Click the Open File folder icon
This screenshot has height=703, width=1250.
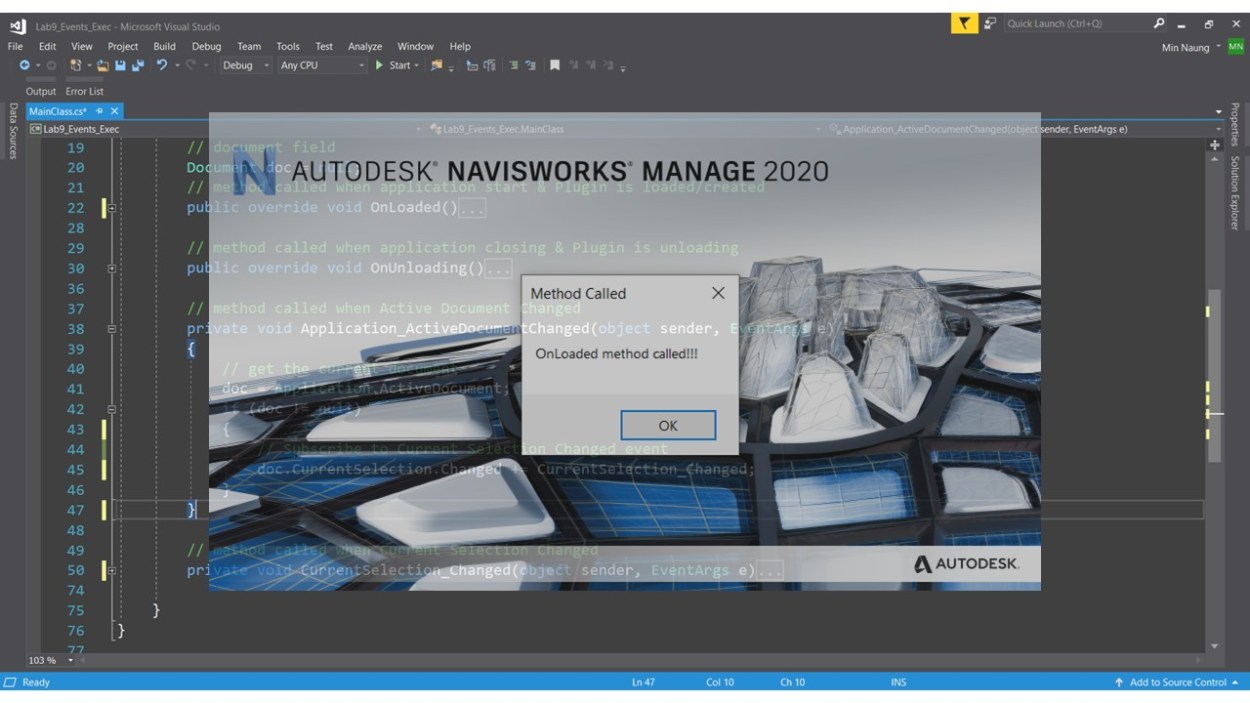click(x=103, y=66)
